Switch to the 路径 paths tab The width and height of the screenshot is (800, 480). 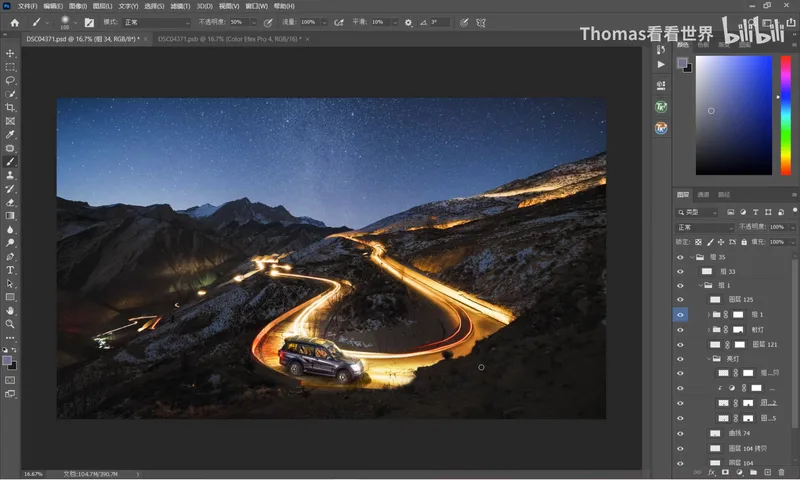coord(724,194)
